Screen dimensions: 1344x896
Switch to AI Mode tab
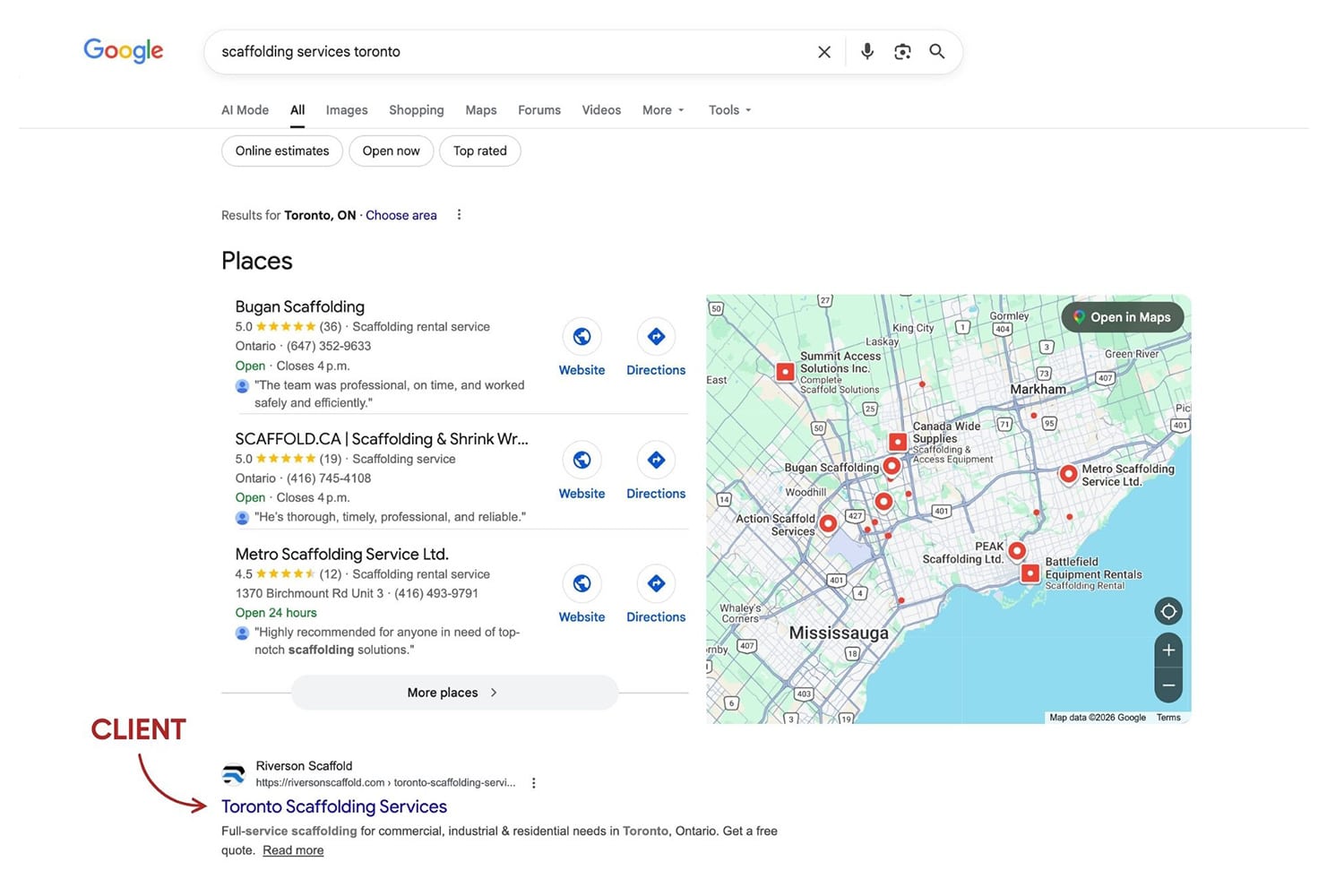(x=246, y=110)
